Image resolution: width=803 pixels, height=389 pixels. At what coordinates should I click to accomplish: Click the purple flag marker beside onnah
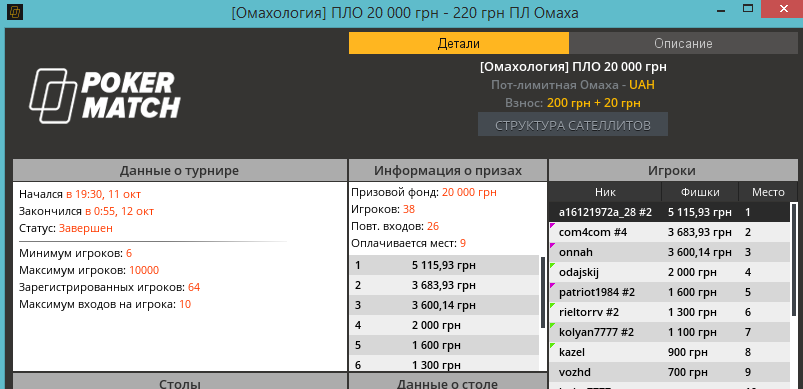coord(552,245)
